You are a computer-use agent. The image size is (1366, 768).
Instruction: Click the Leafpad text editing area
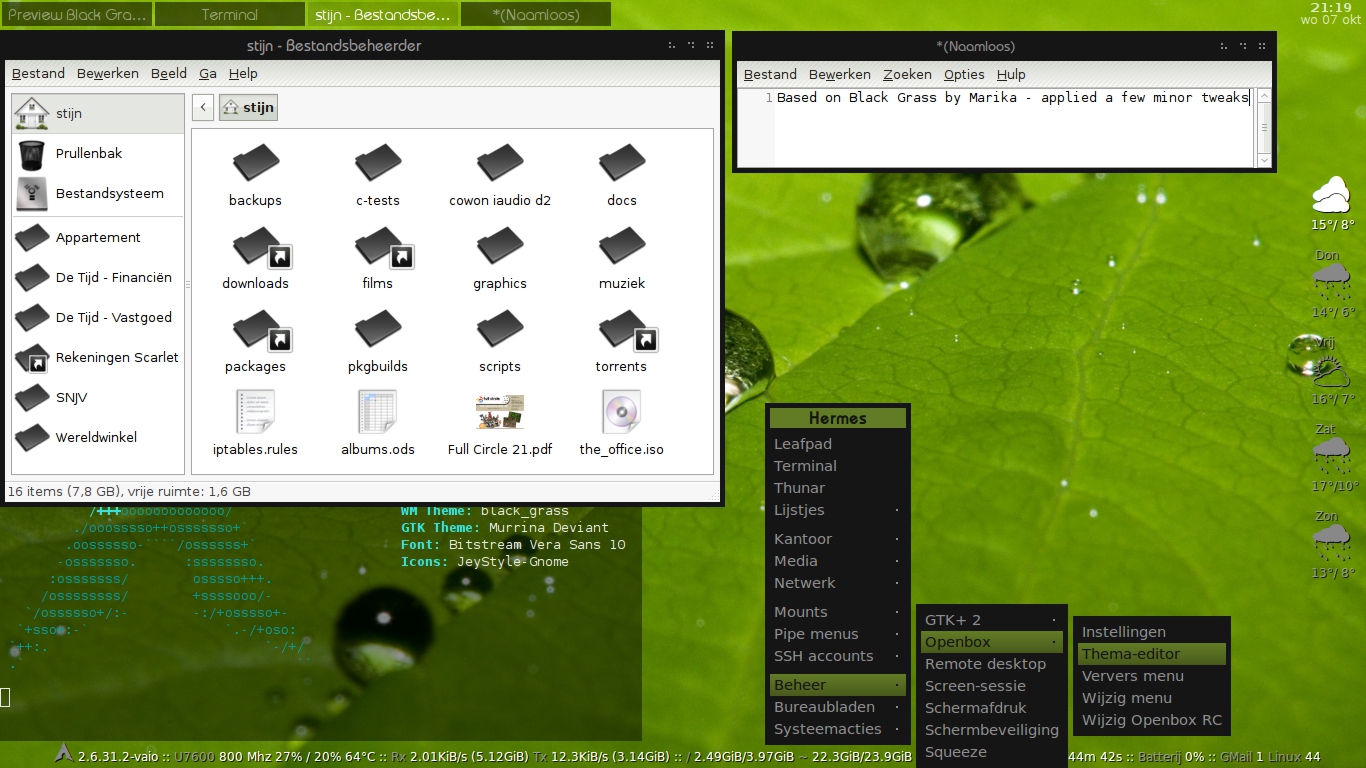tap(1014, 128)
